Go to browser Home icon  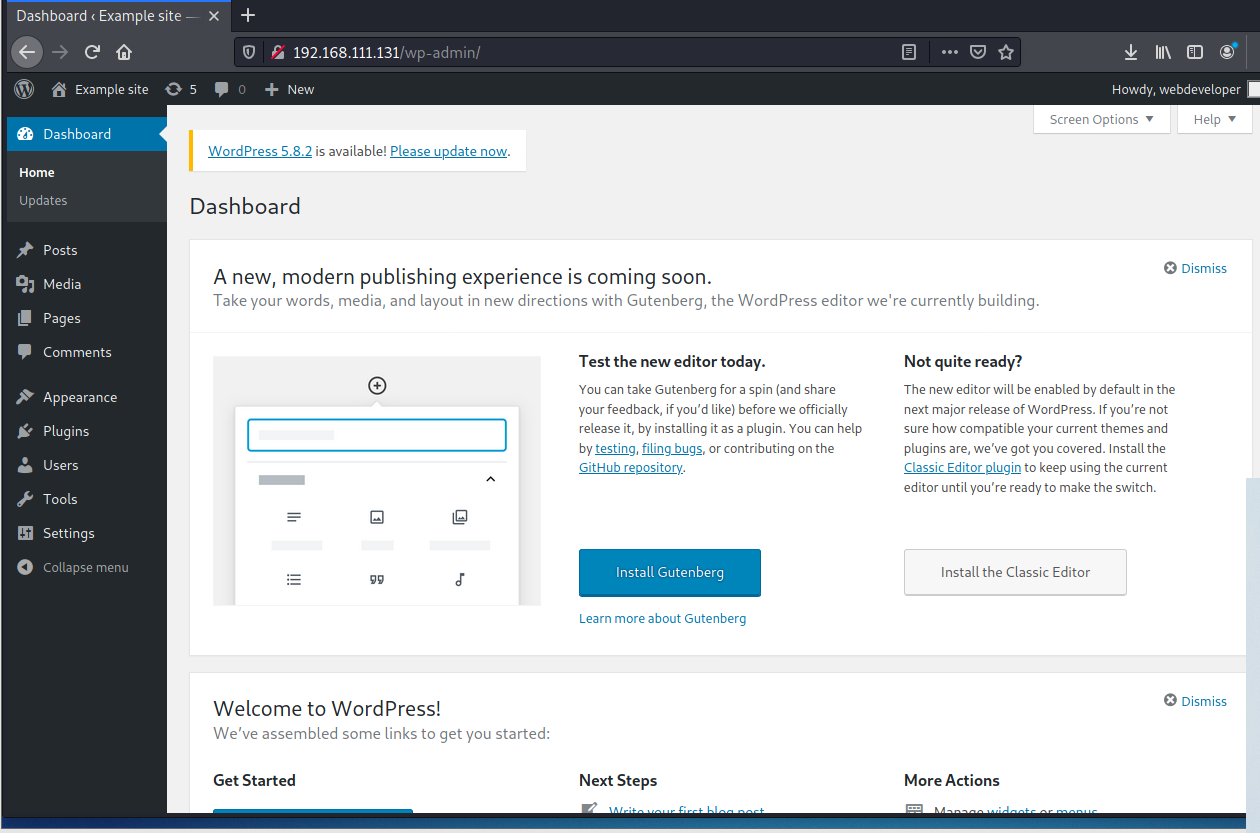coord(124,52)
